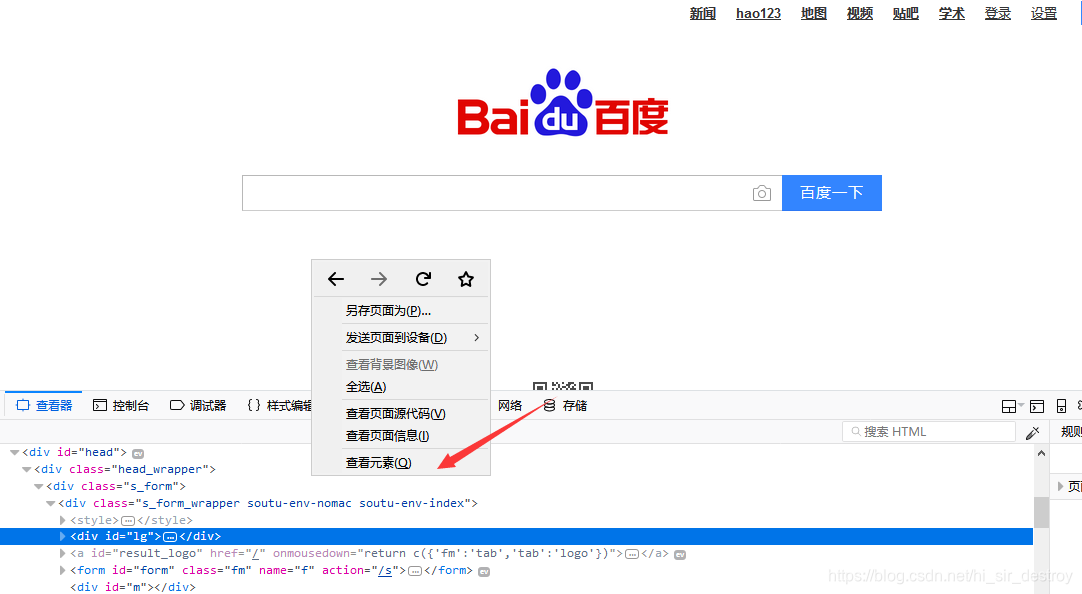This screenshot has height=594, width=1082.
Task: Switch to the 查看器 devtools tab
Action: (x=44, y=406)
